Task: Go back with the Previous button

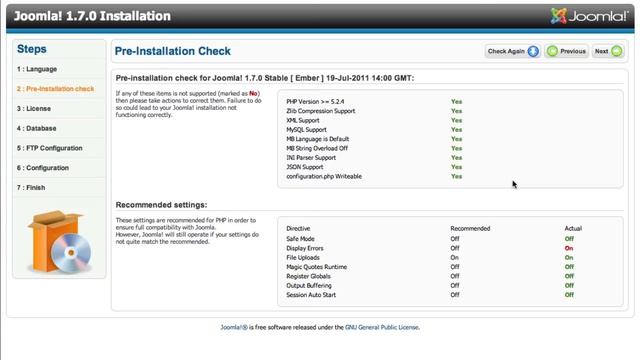Action: (x=567, y=51)
